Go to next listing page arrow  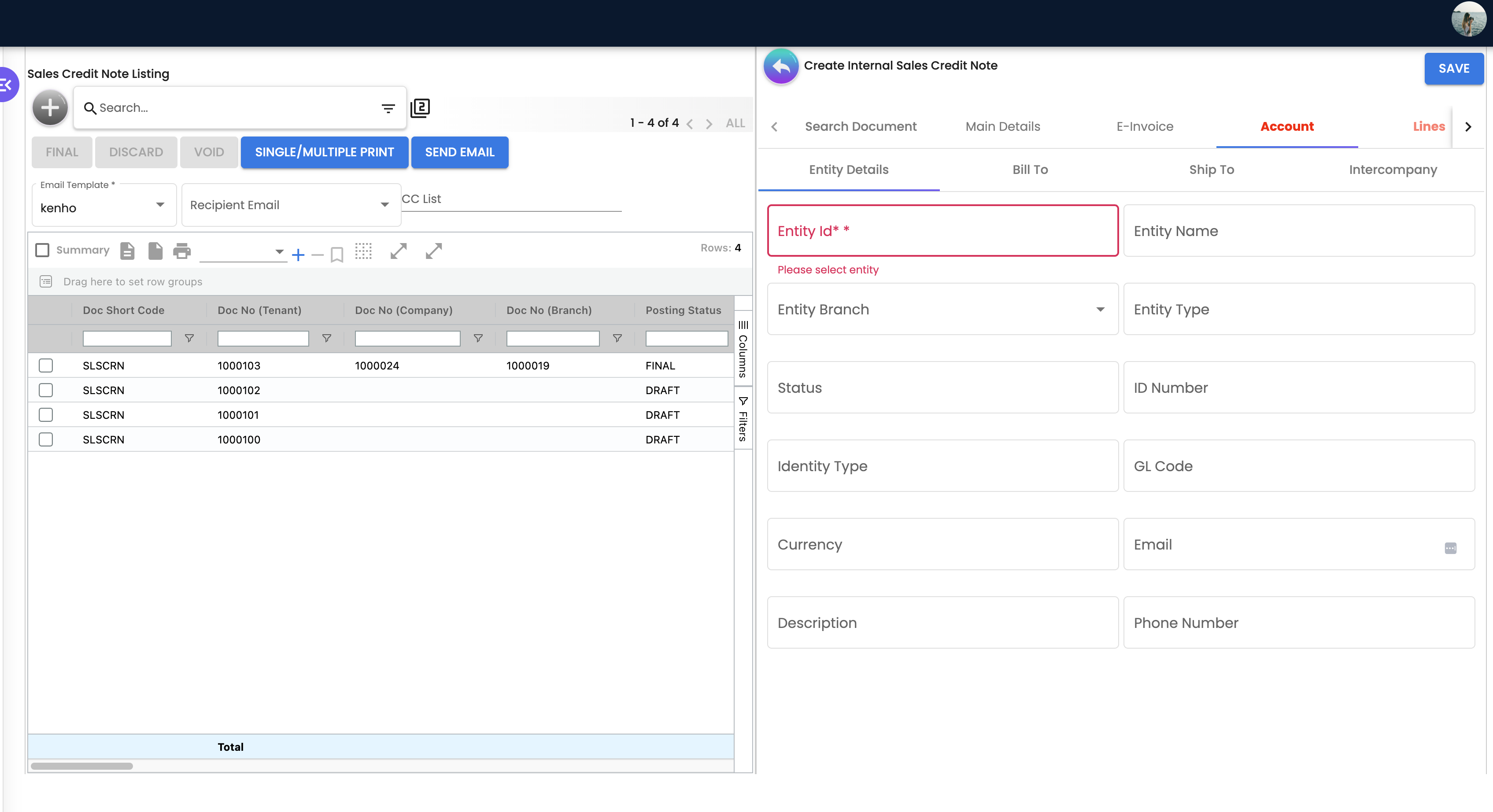coord(709,123)
